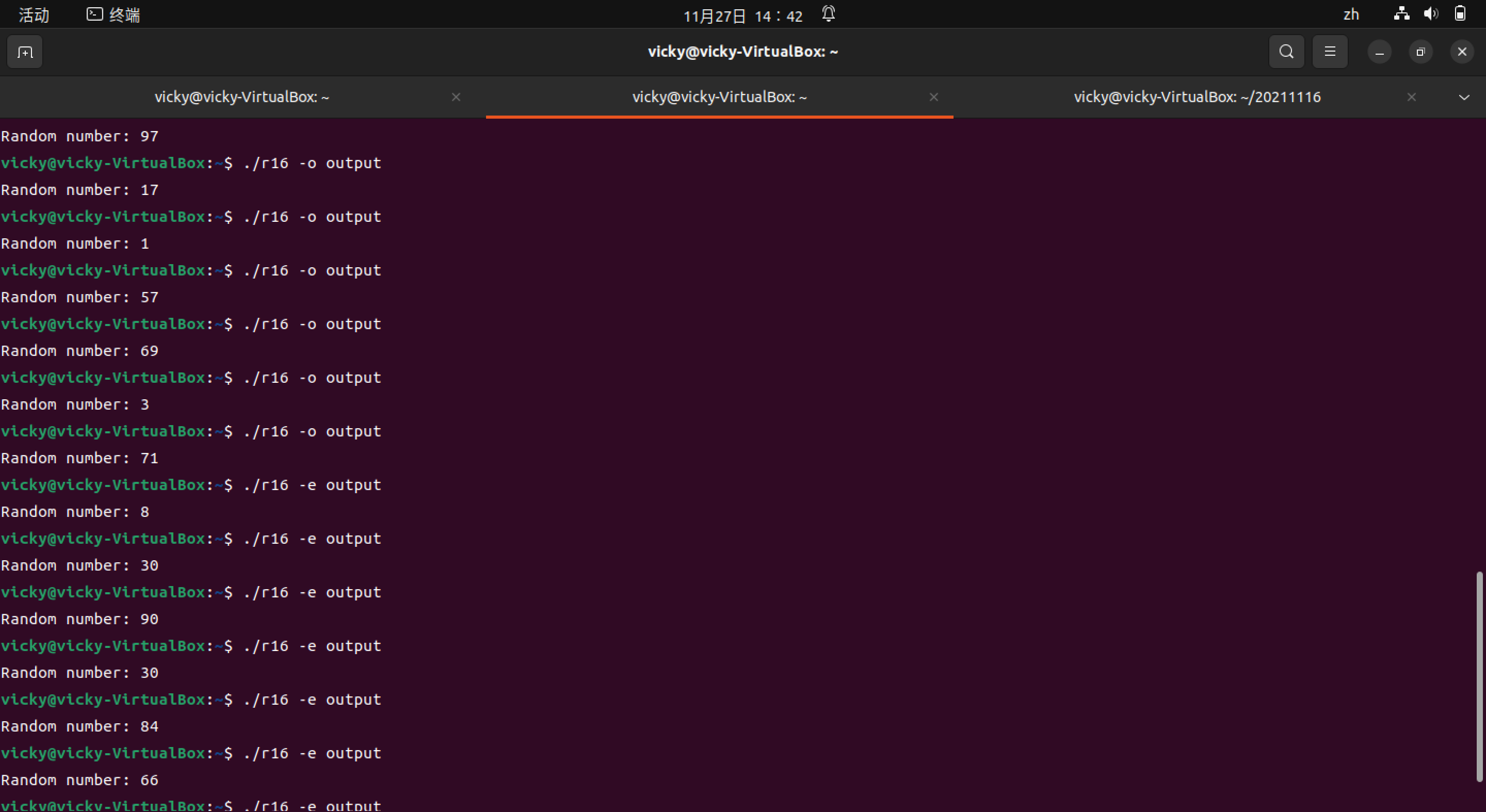This screenshot has height=812, width=1486.
Task: Open the zh input language menu
Action: pos(1351,15)
